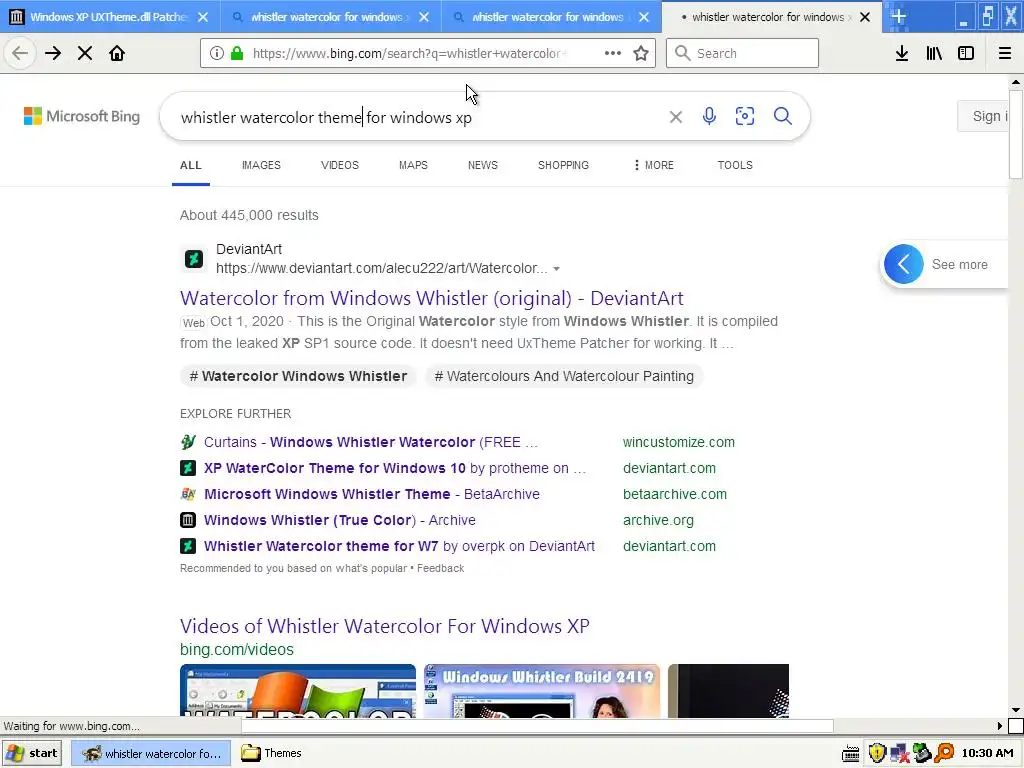1024x768 pixels.
Task: Click the vertical page scrollbar thumb
Action: (x=1016, y=134)
